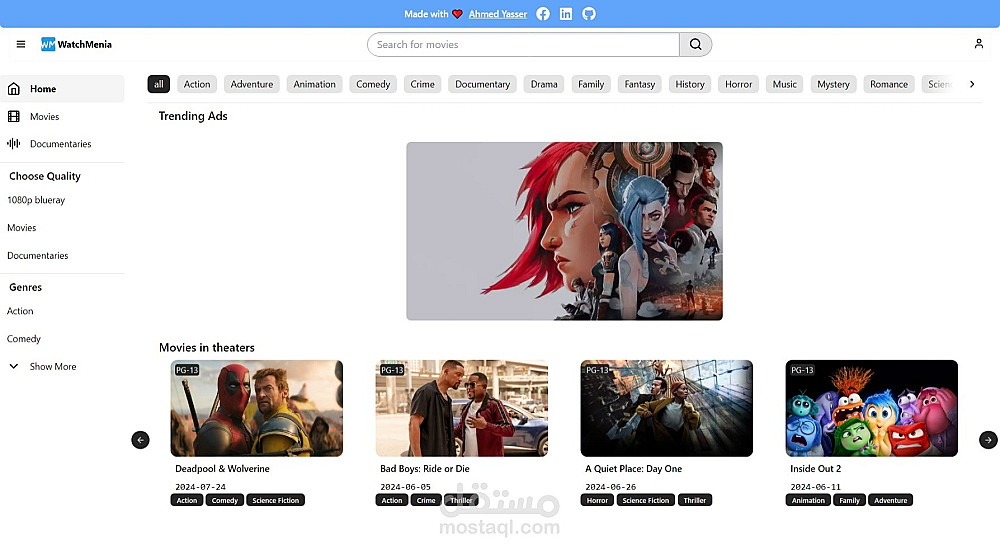Viewport: 1000px width, 549px height.
Task: Open the Bad Boys: Ride or Die poster
Action: tap(462, 408)
